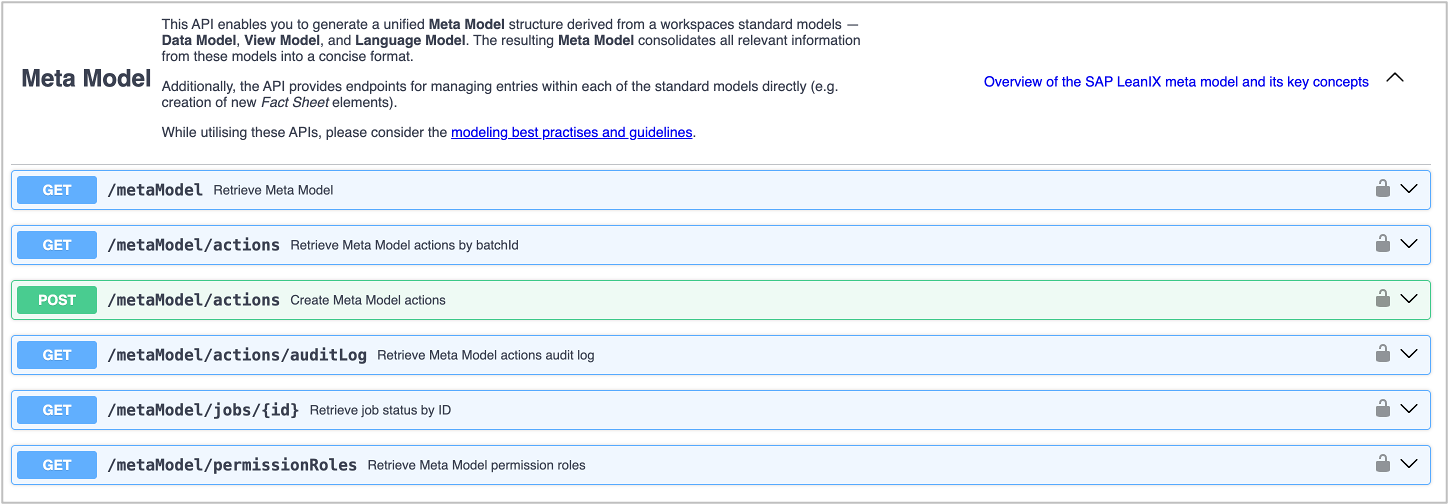Collapse the Meta Model section with the up chevron

point(1395,78)
